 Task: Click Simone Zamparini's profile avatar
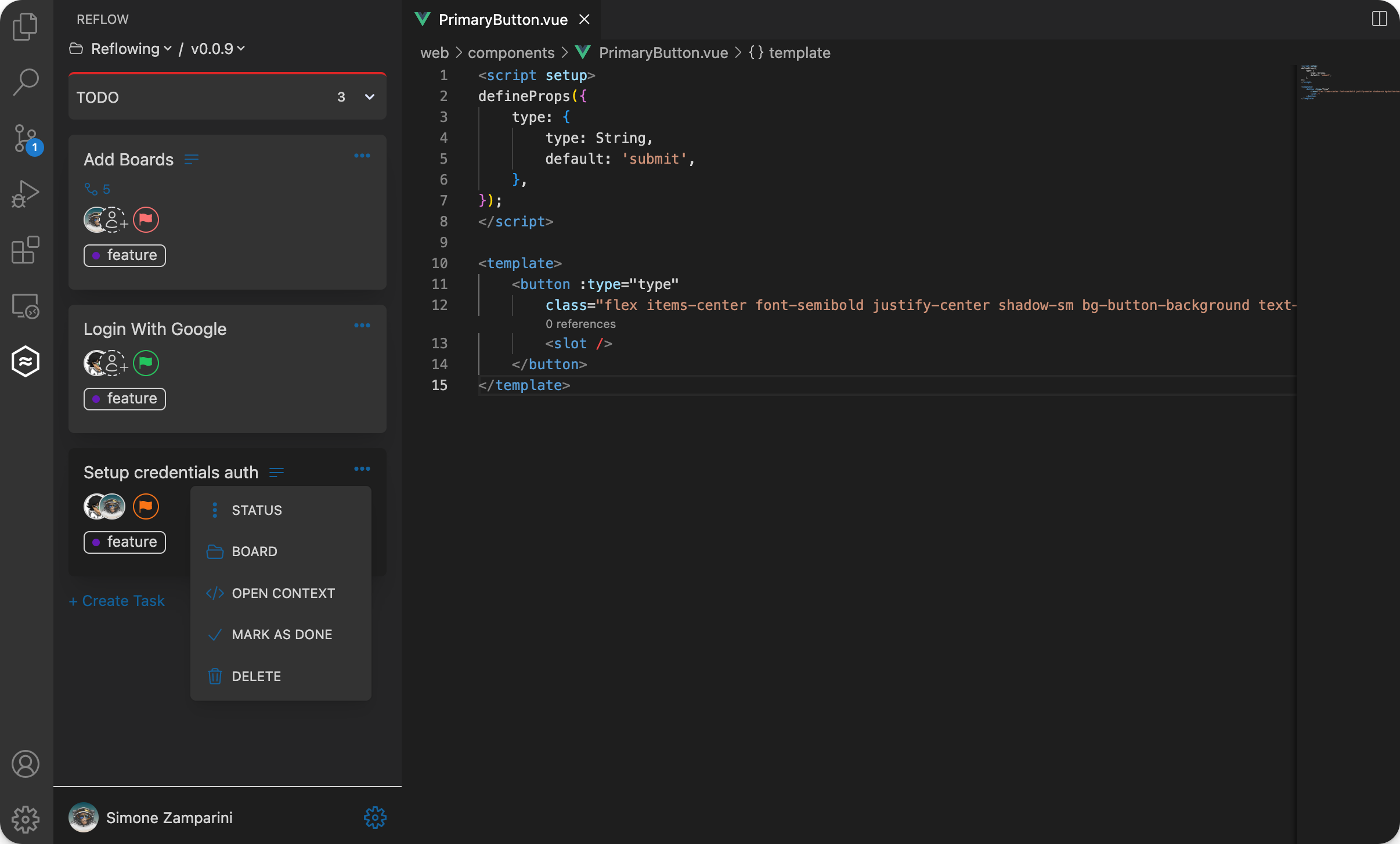tap(84, 817)
